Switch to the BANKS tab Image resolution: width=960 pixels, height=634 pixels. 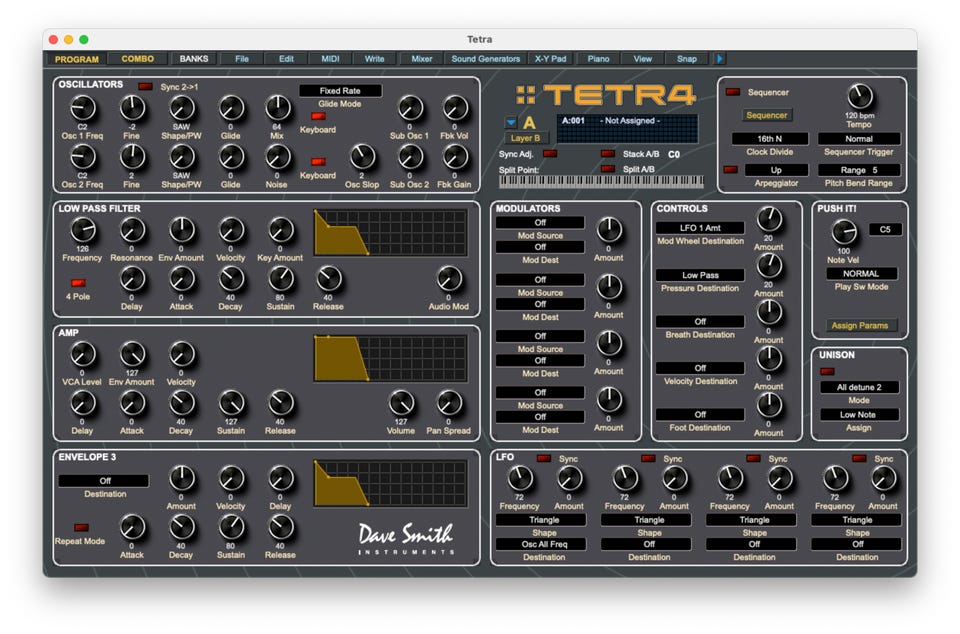[194, 59]
